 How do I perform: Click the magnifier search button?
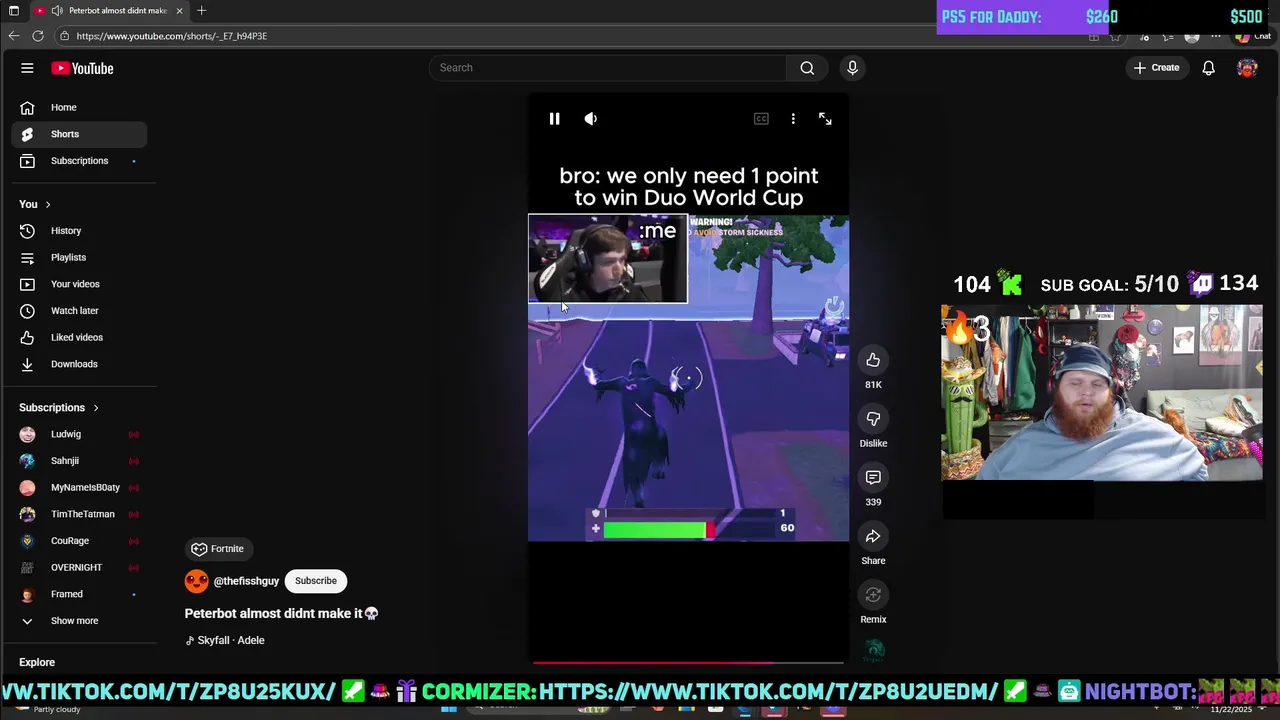(x=807, y=68)
